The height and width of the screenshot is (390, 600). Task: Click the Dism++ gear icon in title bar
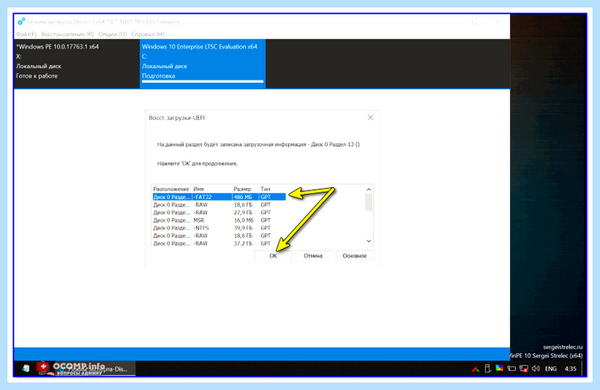point(21,21)
